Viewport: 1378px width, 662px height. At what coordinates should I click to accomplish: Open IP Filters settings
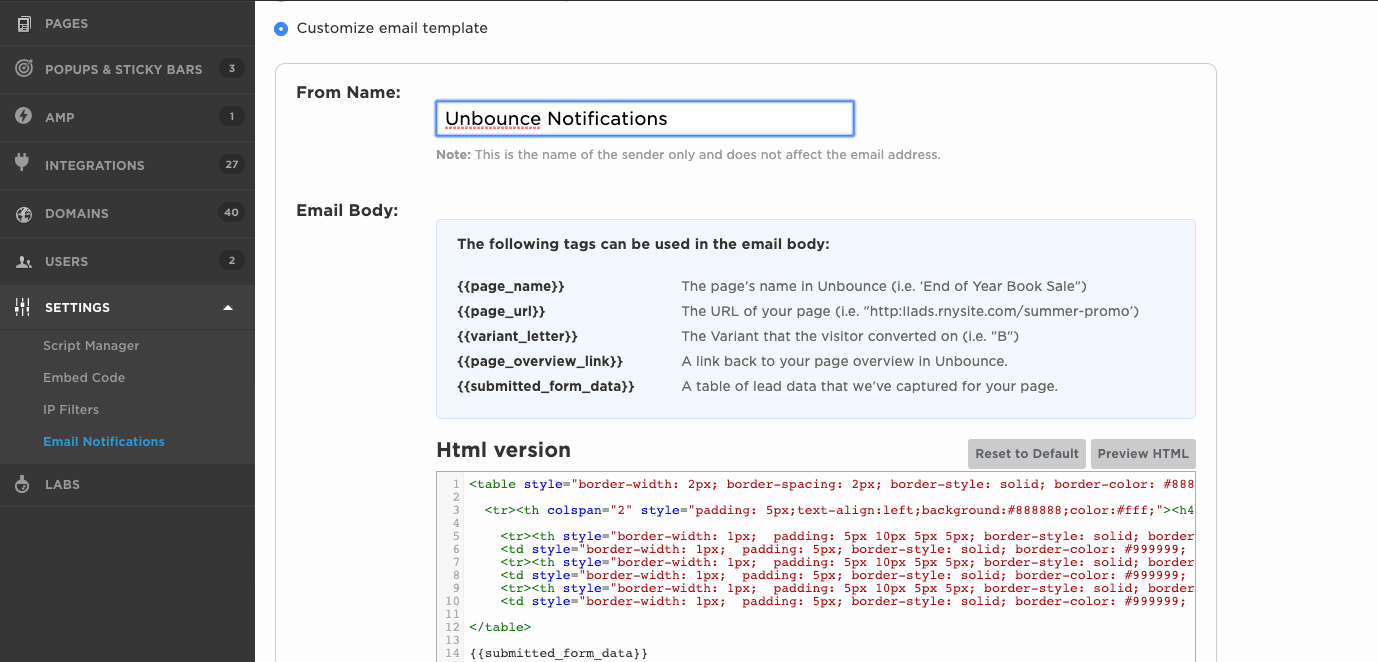coord(71,409)
